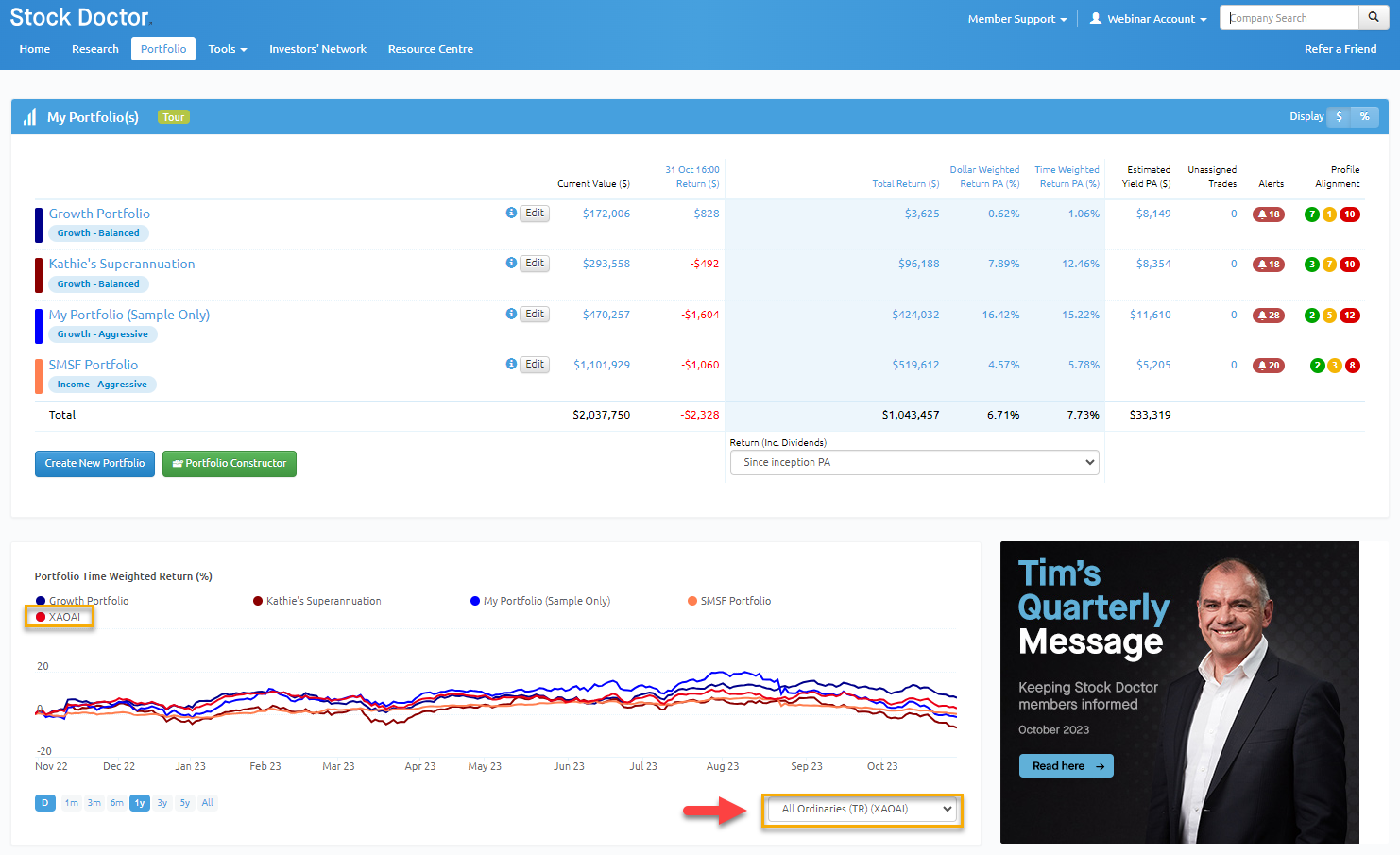Click green alignment circle 7 in Growth Portfolio row

[1311, 214]
